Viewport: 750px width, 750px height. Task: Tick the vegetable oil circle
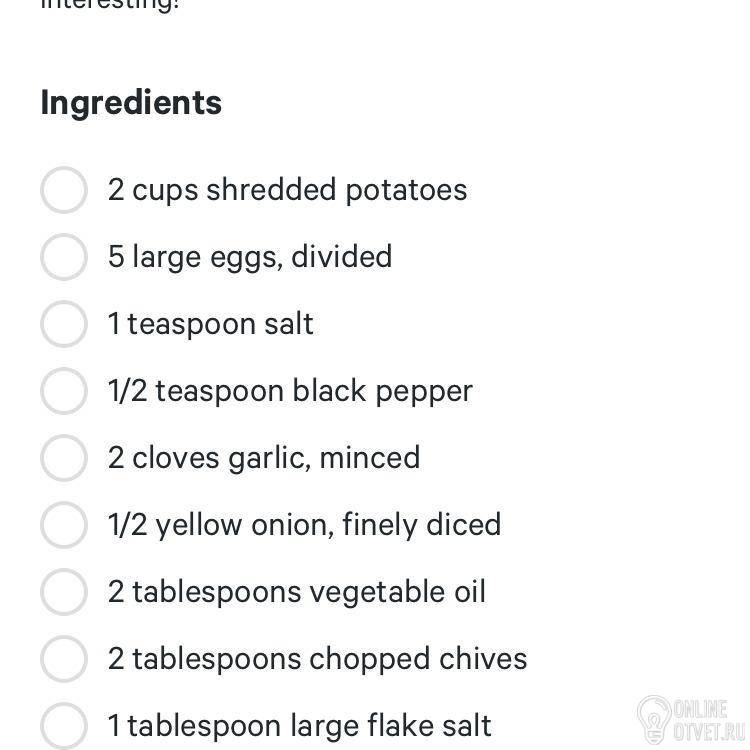(x=64, y=592)
